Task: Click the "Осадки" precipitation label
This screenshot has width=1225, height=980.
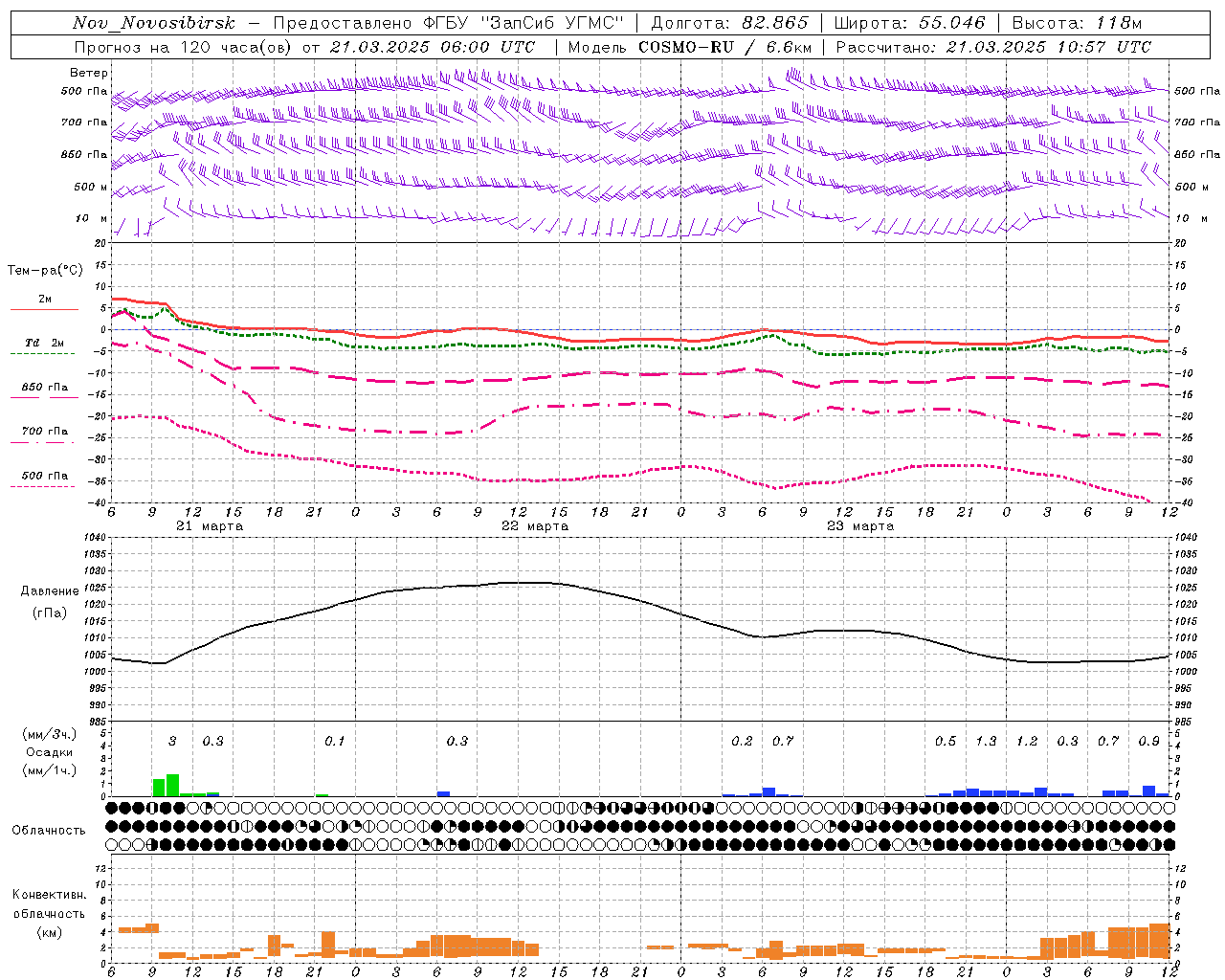Action: tap(49, 752)
